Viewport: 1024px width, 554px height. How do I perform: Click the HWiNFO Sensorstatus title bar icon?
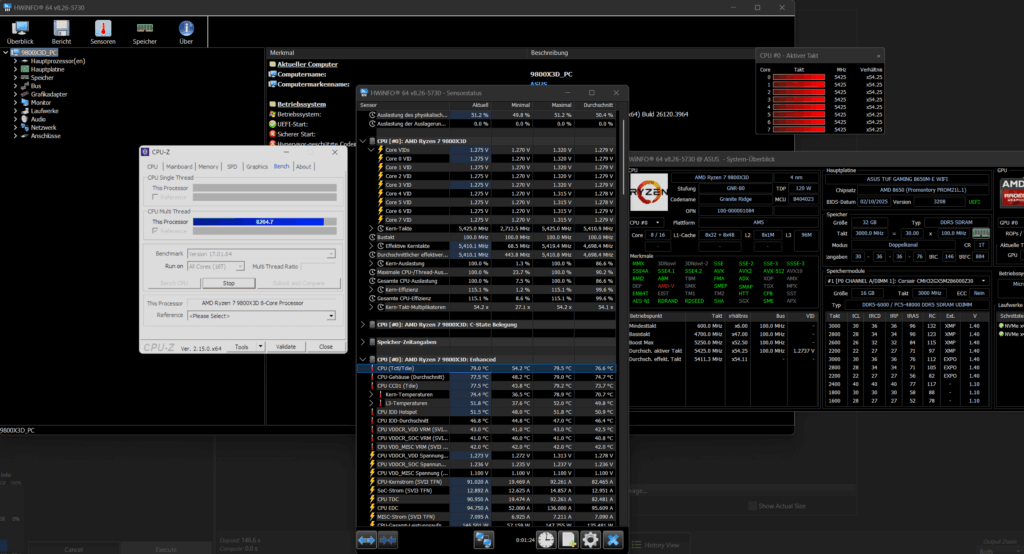[364, 93]
